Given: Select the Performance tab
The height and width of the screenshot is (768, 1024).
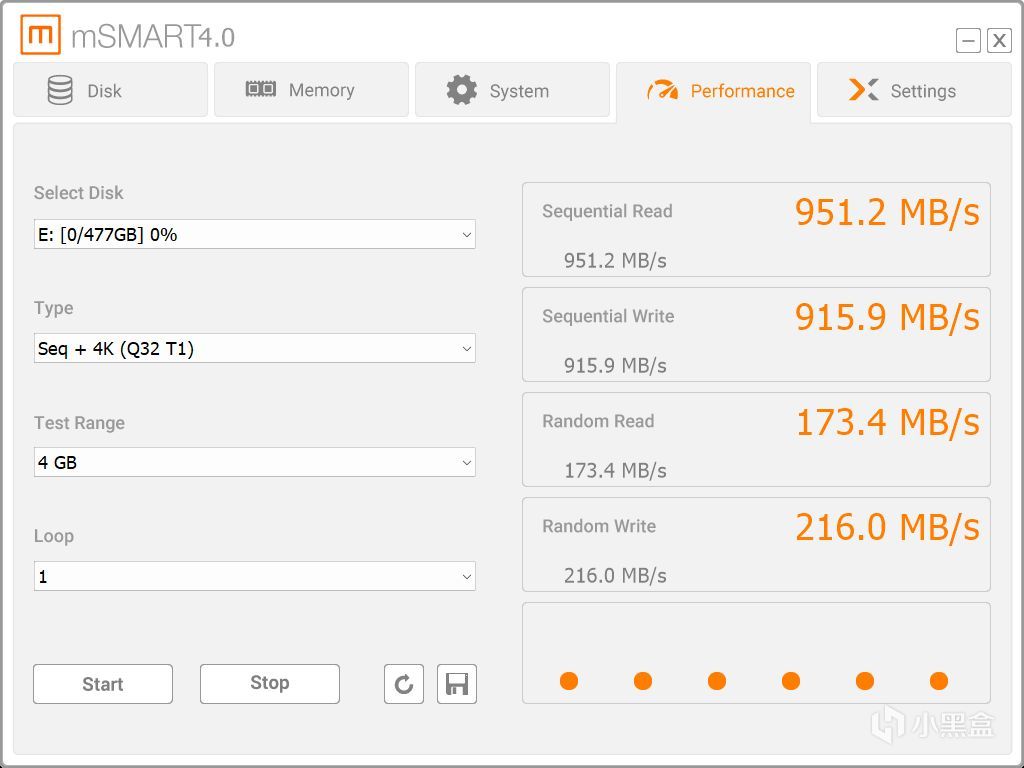Looking at the screenshot, I should click(713, 91).
